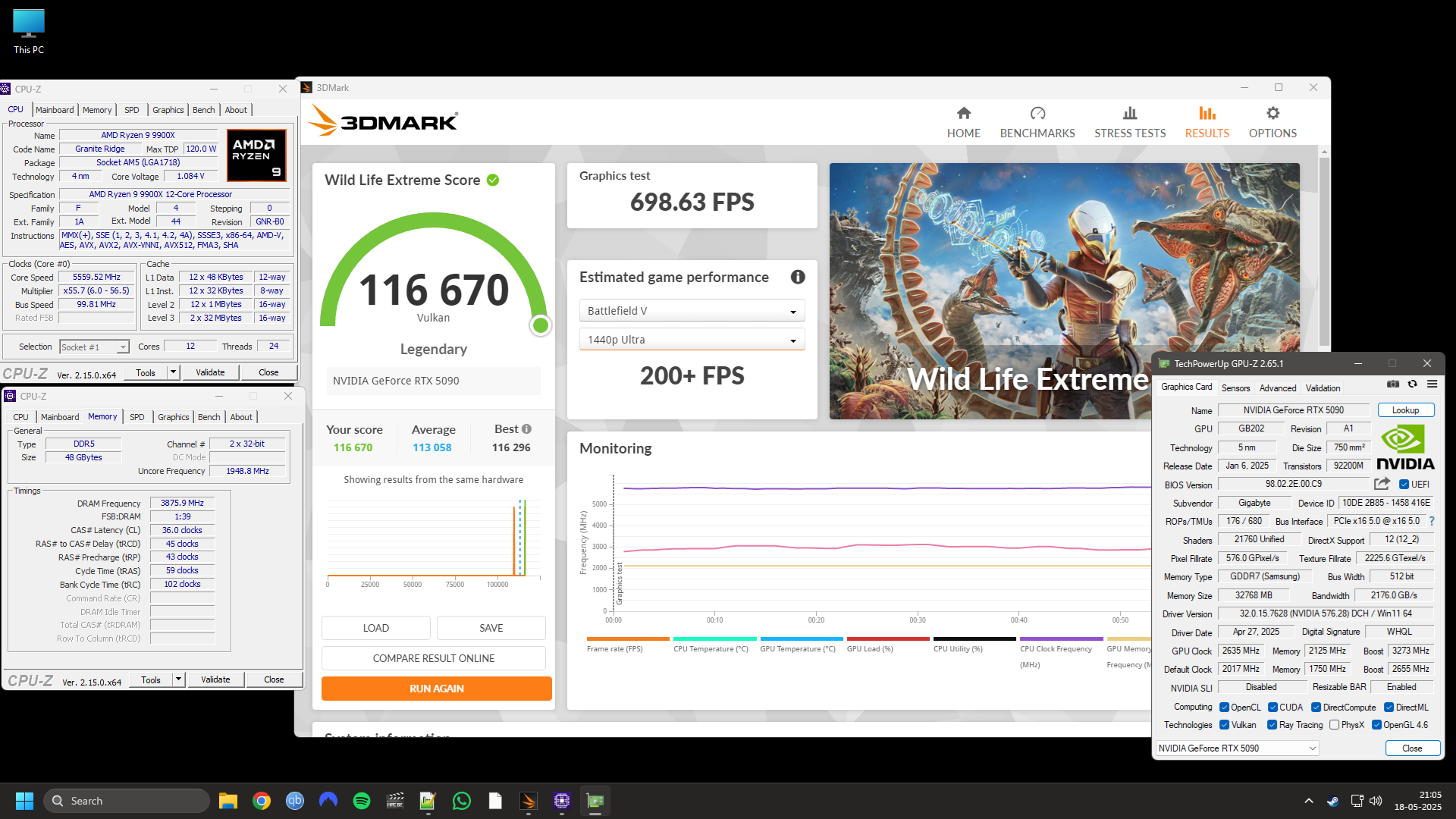Click the Windows taskbar Search box

(x=126, y=801)
